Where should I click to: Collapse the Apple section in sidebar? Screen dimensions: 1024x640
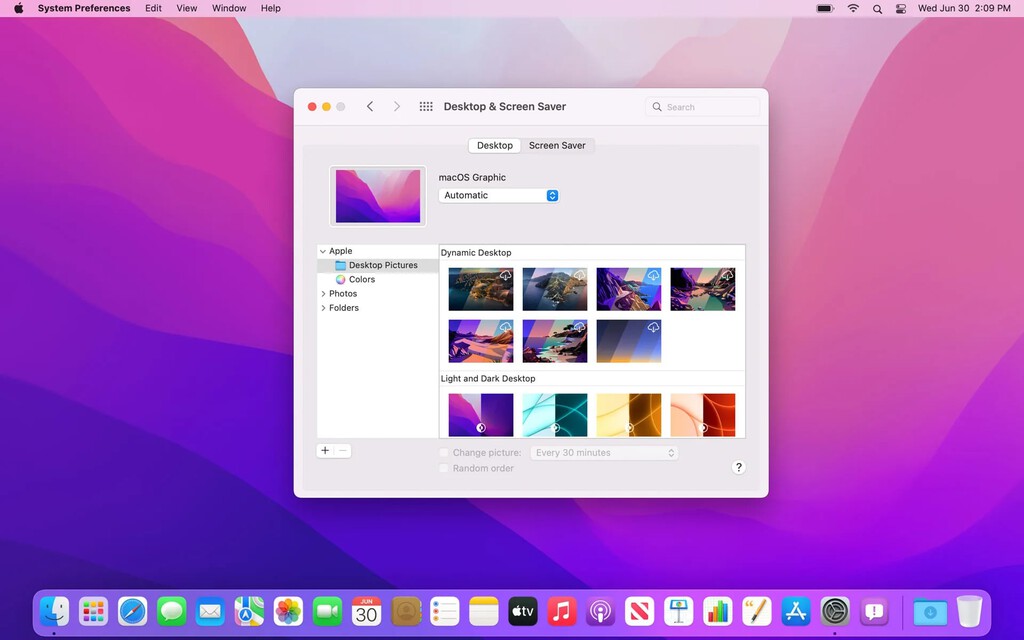(x=322, y=251)
